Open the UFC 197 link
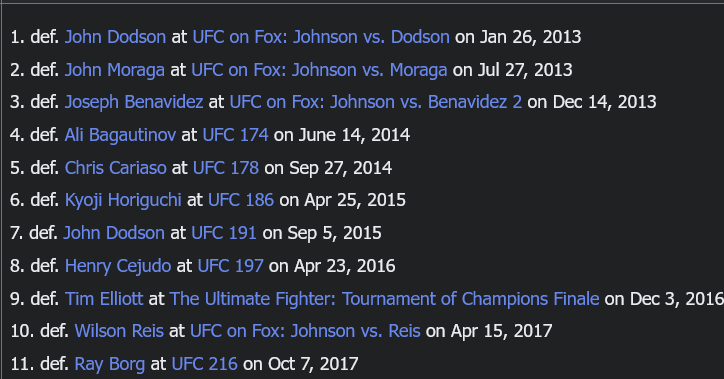The image size is (724, 379). click(x=230, y=266)
